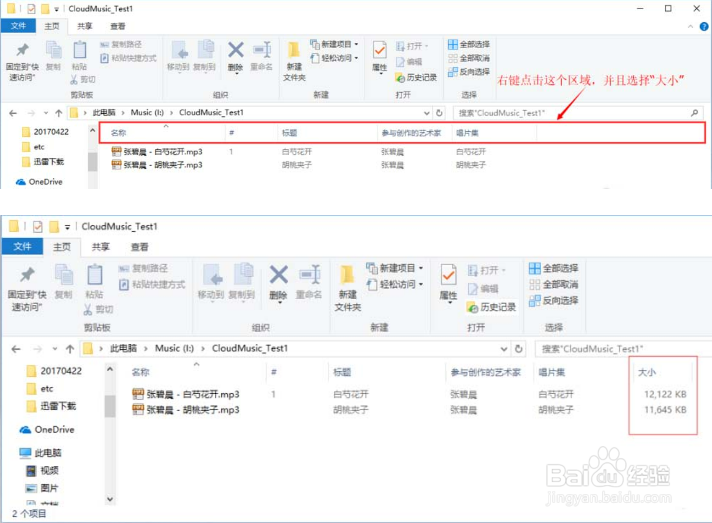This screenshot has width=712, height=523.
Task: Click Rename (重命名) in bottom window
Action: point(309,282)
